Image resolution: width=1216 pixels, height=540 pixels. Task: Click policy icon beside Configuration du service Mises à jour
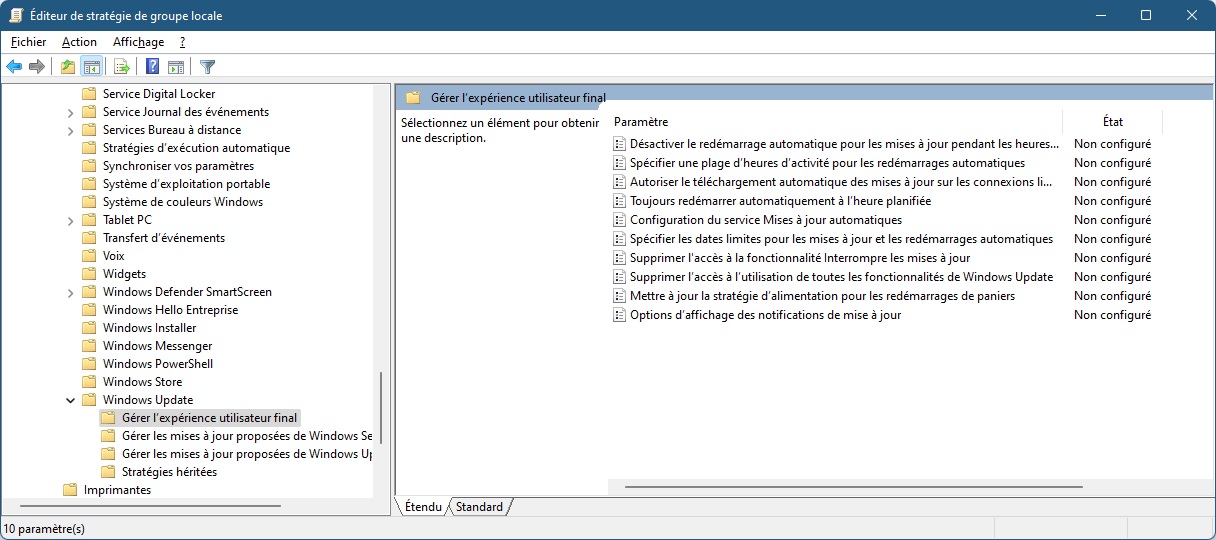coord(619,220)
